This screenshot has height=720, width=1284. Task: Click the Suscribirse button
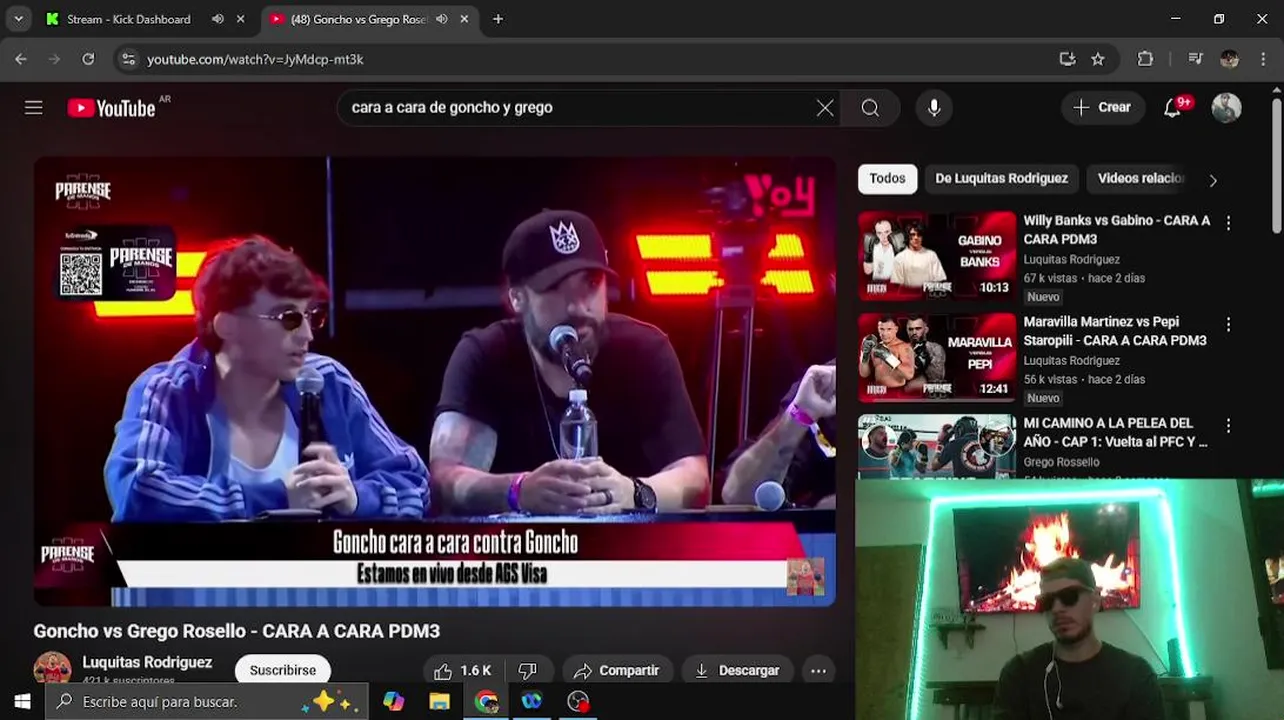pos(283,670)
